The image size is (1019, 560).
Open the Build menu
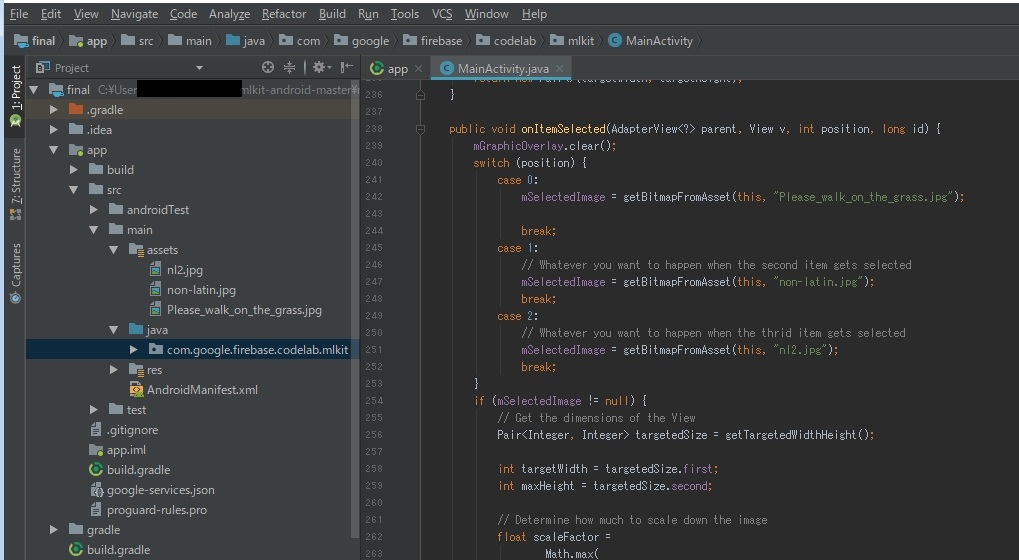(332, 14)
